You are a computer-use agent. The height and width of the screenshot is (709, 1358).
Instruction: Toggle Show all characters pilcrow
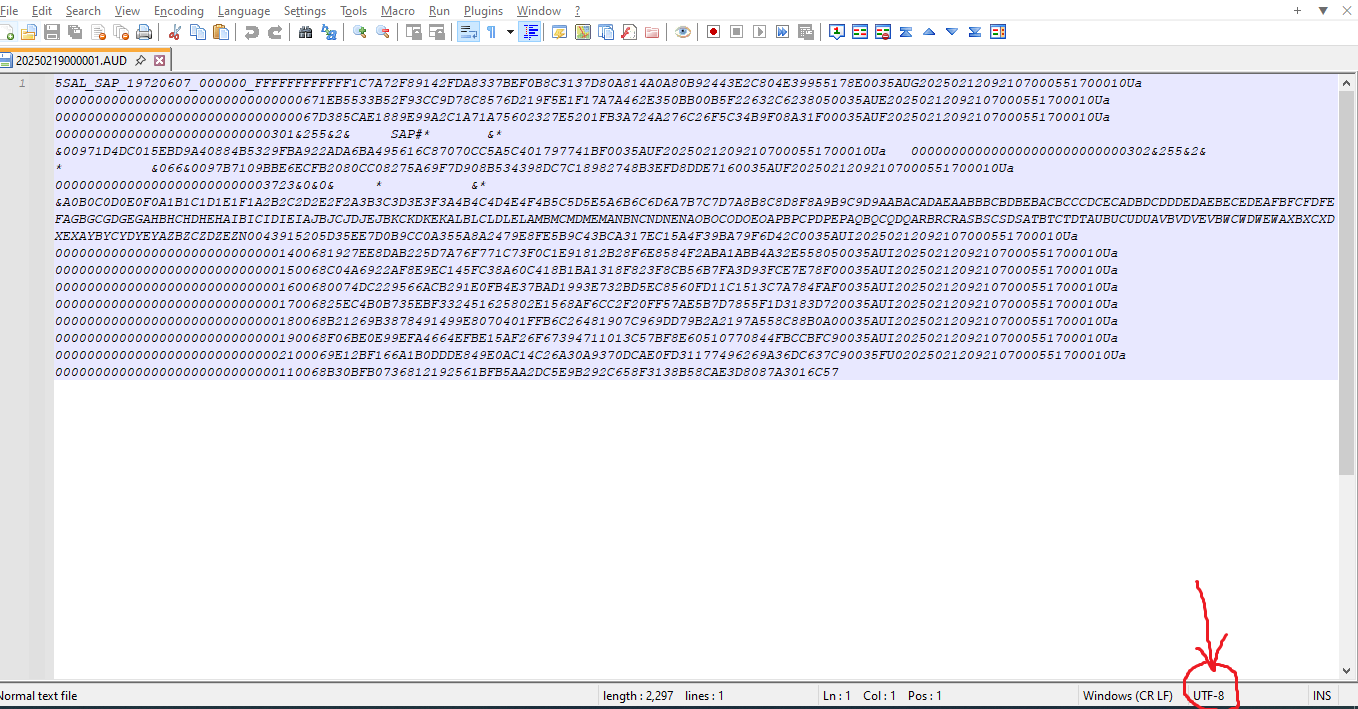(491, 32)
